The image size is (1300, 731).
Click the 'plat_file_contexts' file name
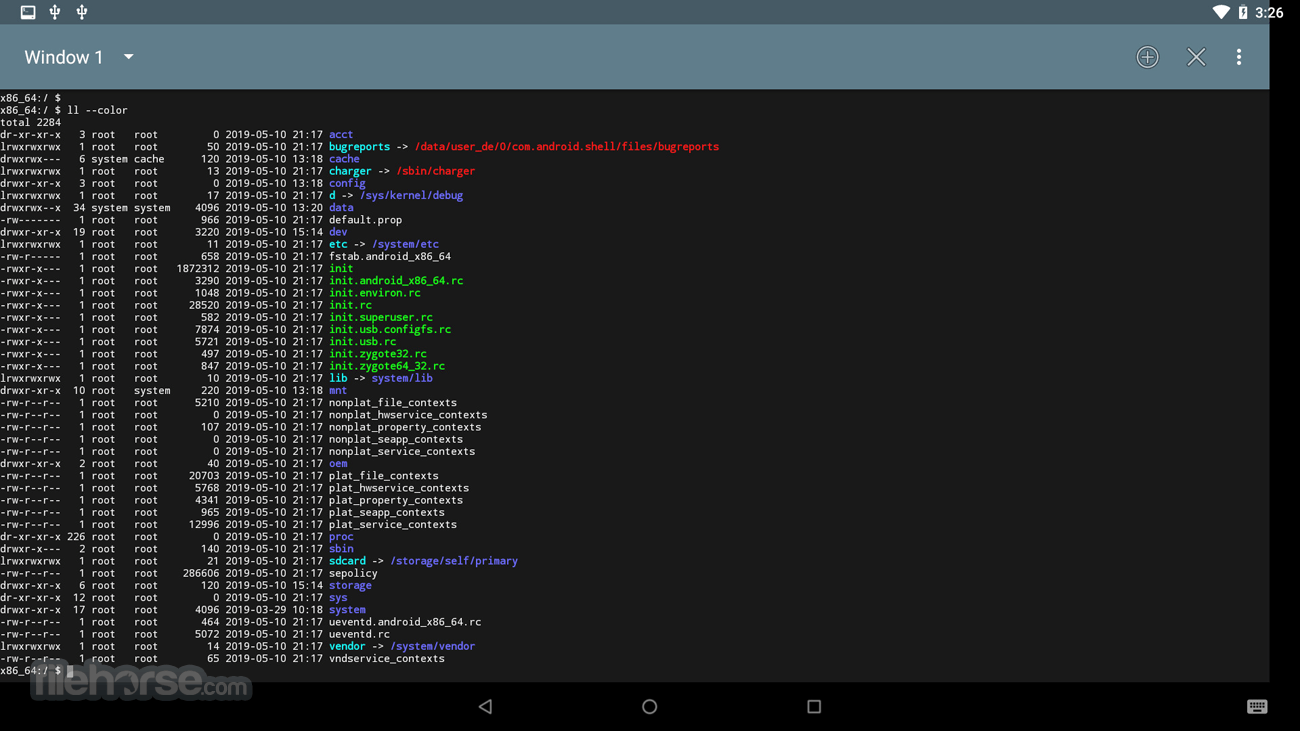coord(384,476)
